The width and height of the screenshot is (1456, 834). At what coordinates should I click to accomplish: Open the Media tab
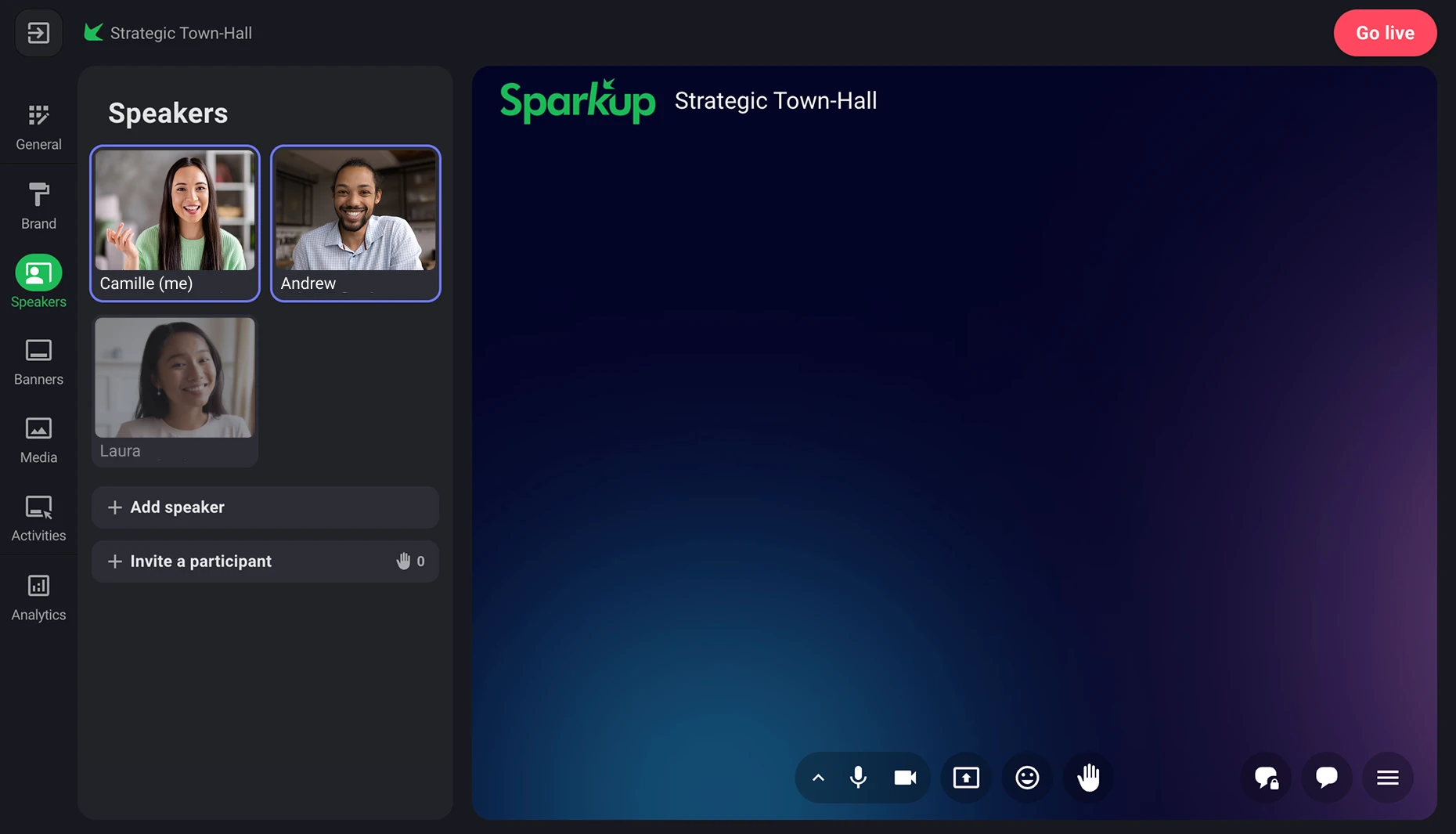click(38, 440)
